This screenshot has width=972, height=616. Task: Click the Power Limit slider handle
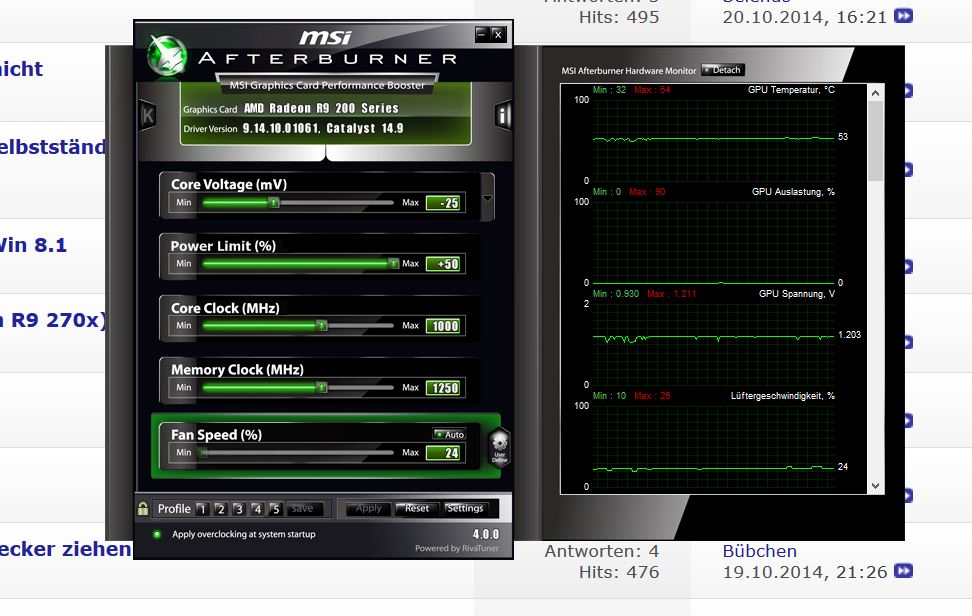click(x=393, y=263)
